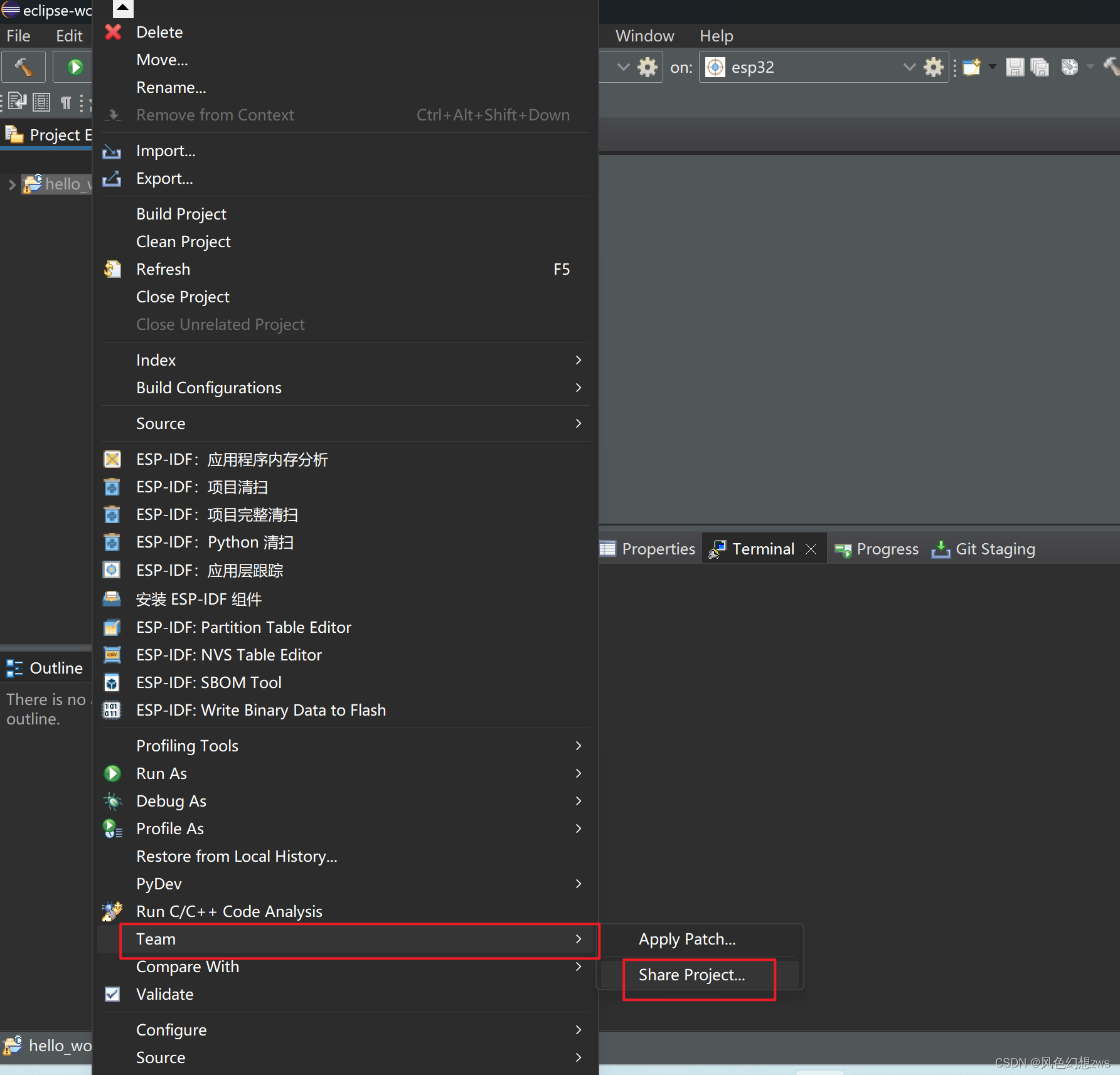1120x1075 pixels.
Task: Click the Save toolbar icon
Action: tap(1015, 66)
